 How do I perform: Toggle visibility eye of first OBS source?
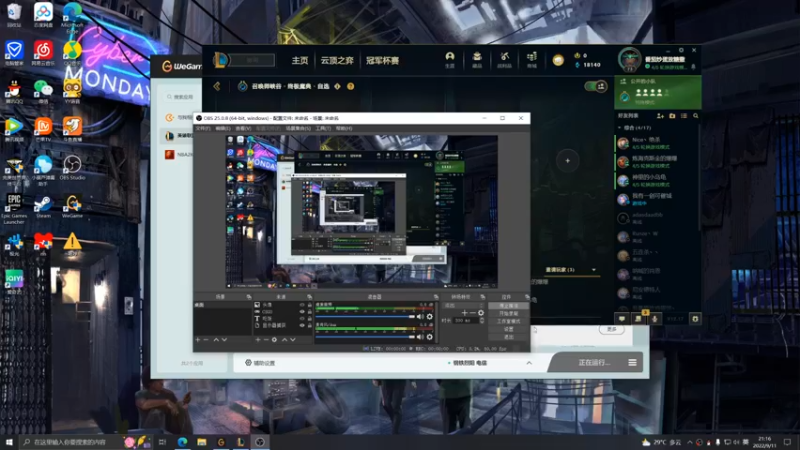coord(302,305)
